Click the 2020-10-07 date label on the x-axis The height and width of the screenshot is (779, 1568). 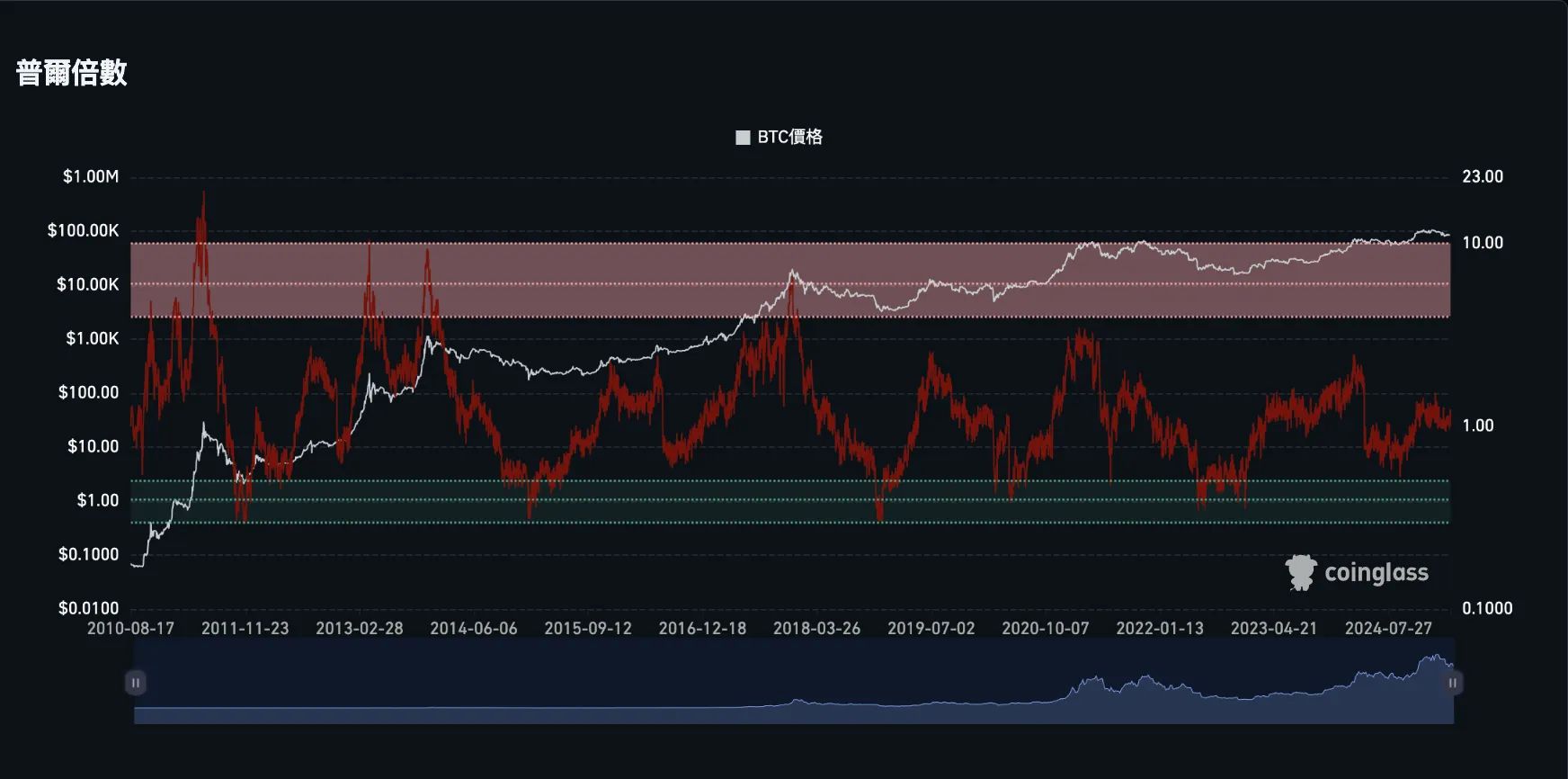click(1045, 628)
